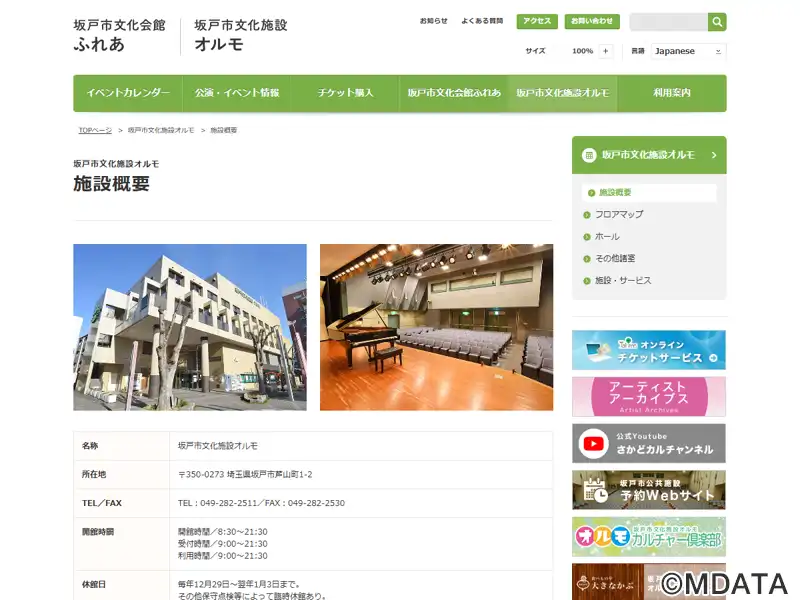Click the bullet icon beside その他諸室
This screenshot has width=800, height=600.
pyautogui.click(x=587, y=259)
